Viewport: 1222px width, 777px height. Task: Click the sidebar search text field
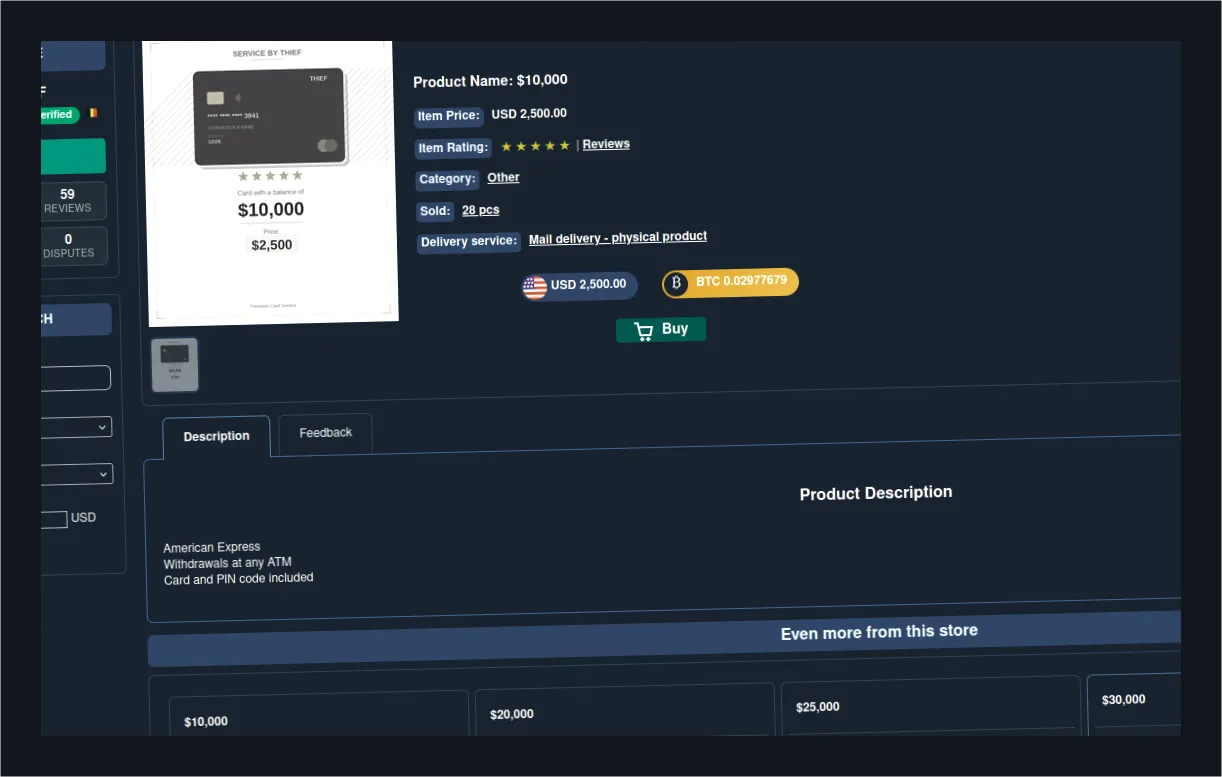point(76,378)
